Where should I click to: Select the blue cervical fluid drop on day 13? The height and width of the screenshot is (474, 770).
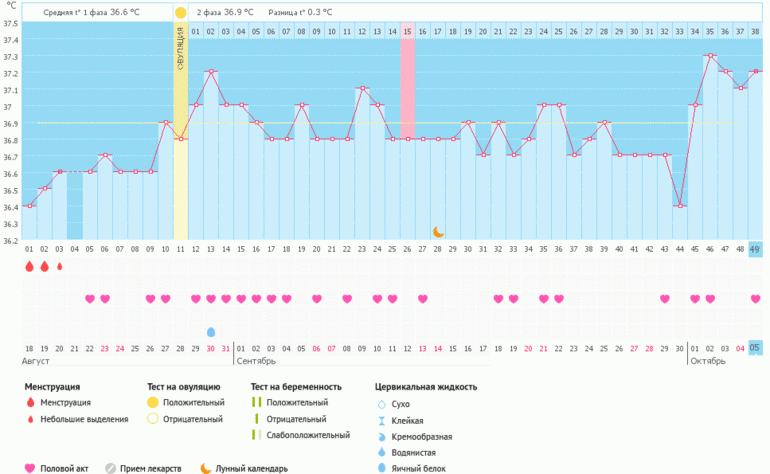pyautogui.click(x=211, y=332)
